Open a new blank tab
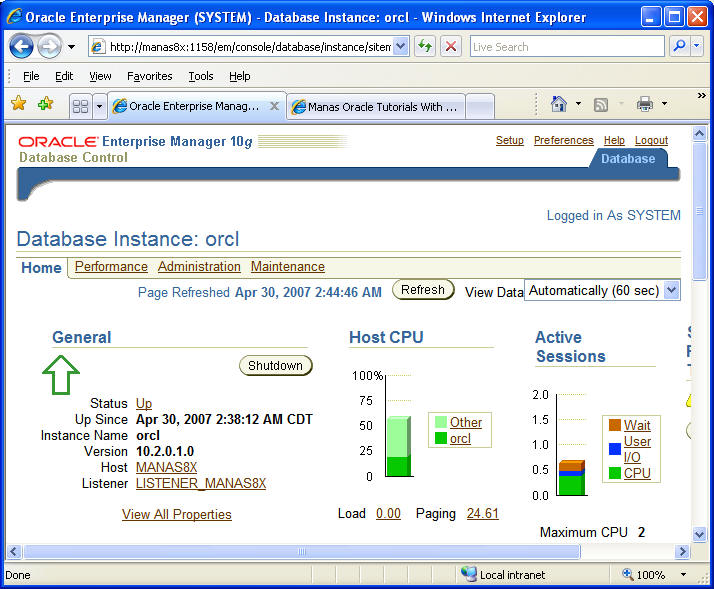714x589 pixels. pos(480,107)
